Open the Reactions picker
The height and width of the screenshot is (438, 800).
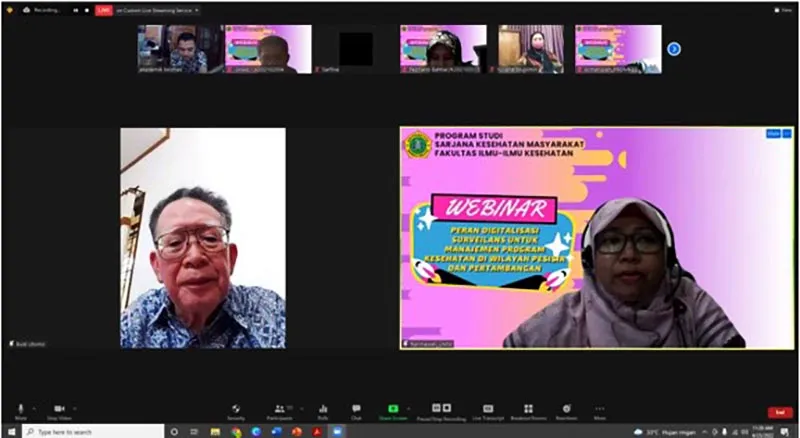tap(566, 411)
